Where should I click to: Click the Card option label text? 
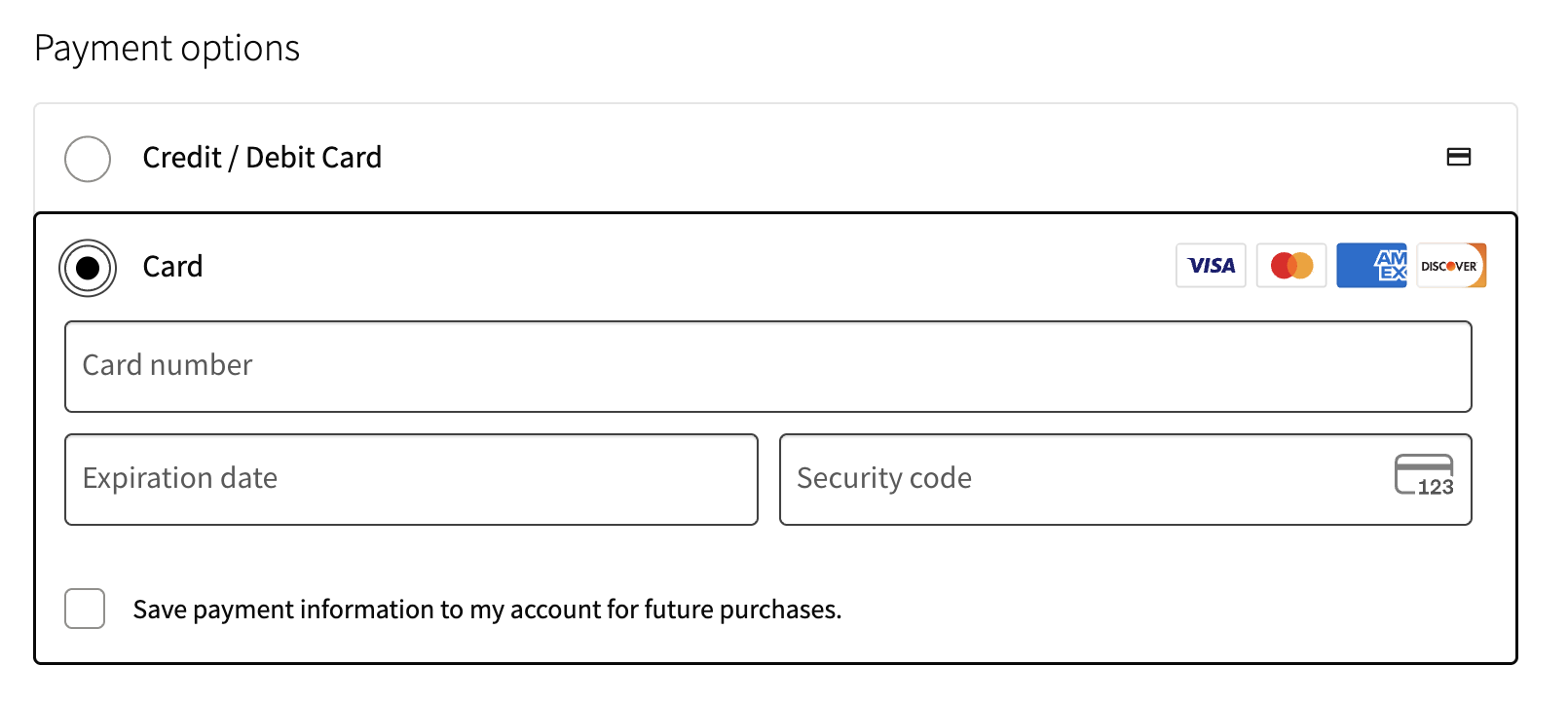point(172,267)
